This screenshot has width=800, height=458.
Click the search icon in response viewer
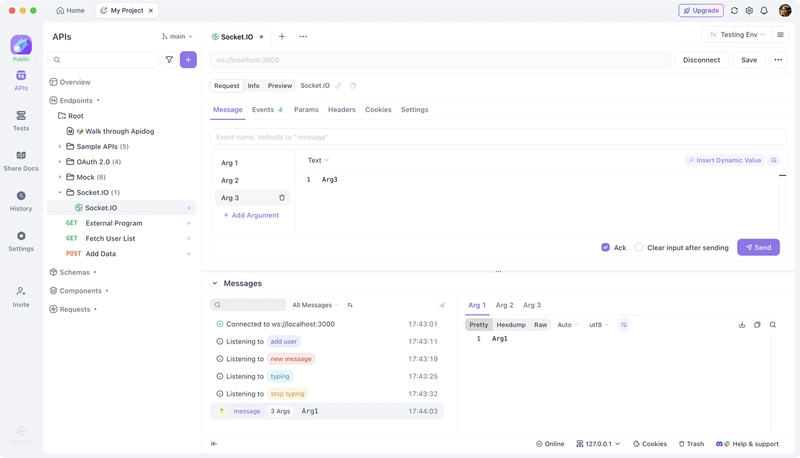point(772,325)
